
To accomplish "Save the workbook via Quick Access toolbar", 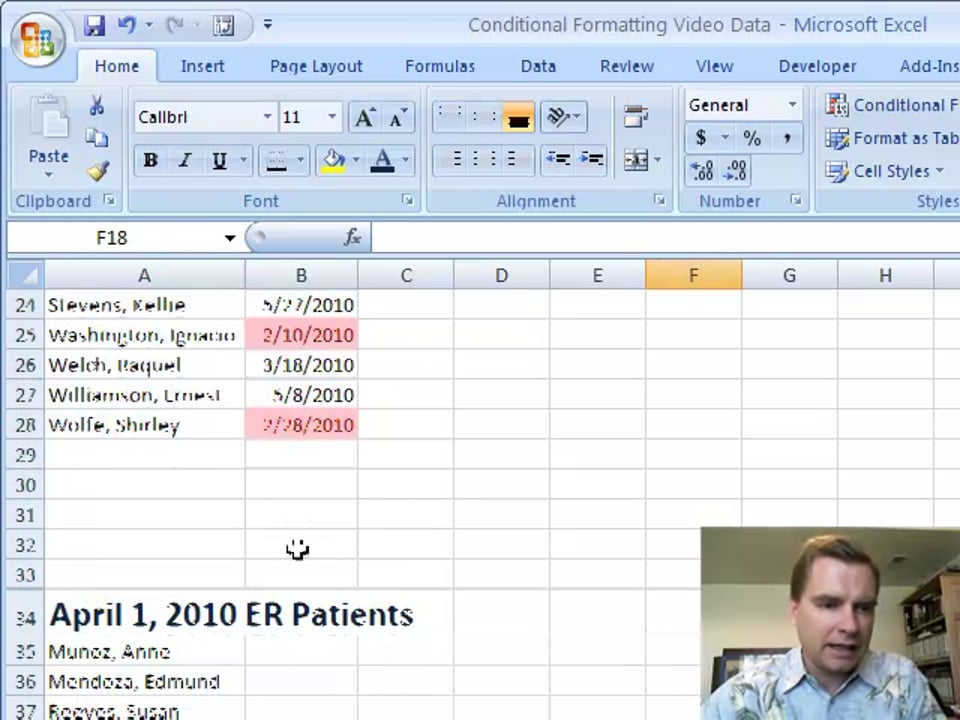I will tap(94, 25).
